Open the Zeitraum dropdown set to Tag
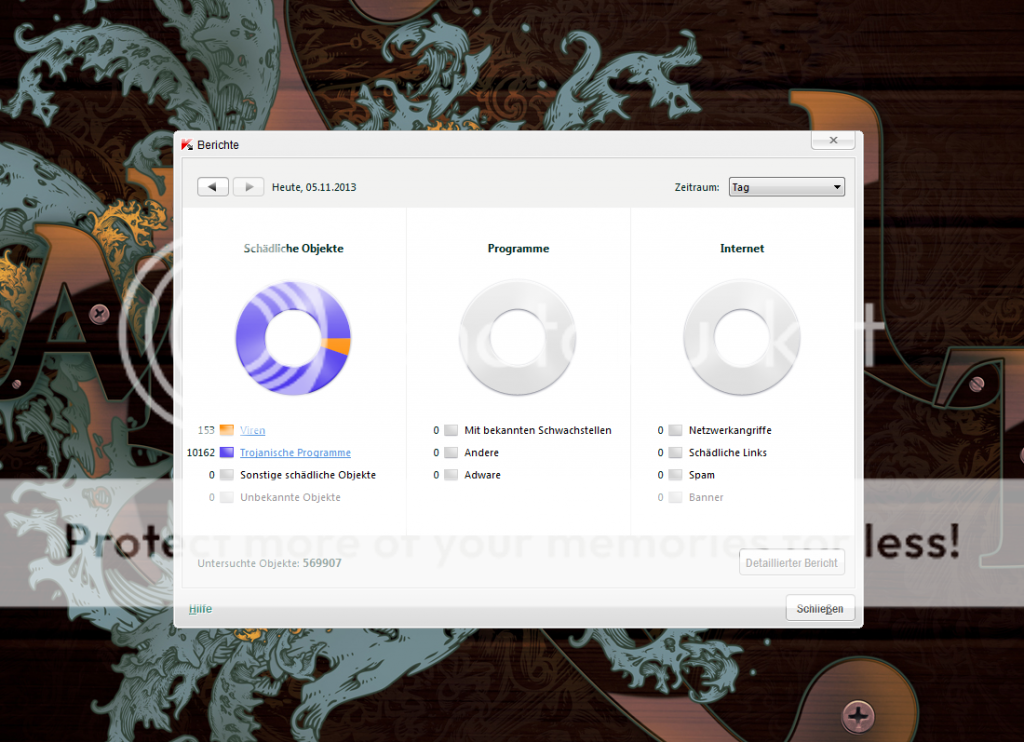 (x=786, y=187)
